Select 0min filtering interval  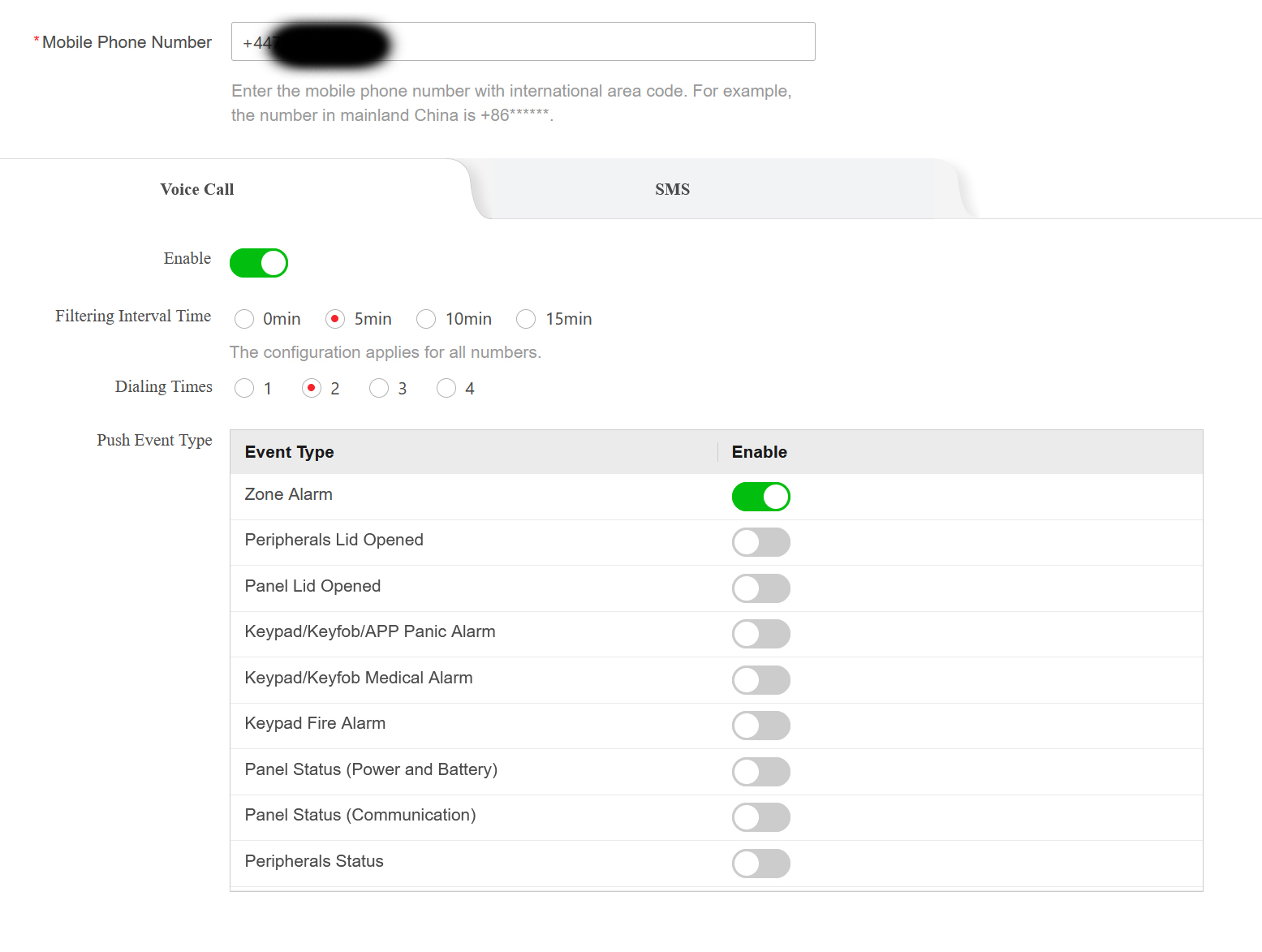pos(244,319)
